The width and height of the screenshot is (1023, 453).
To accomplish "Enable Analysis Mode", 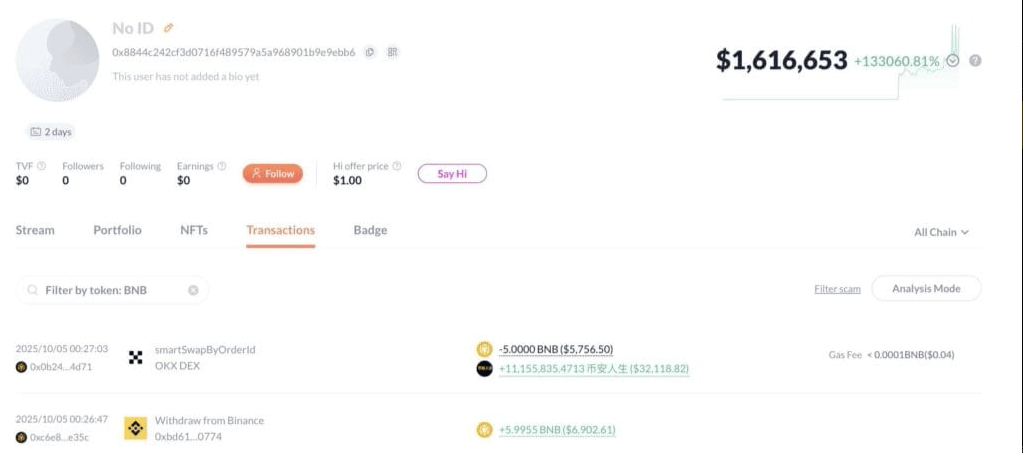I will [x=926, y=288].
